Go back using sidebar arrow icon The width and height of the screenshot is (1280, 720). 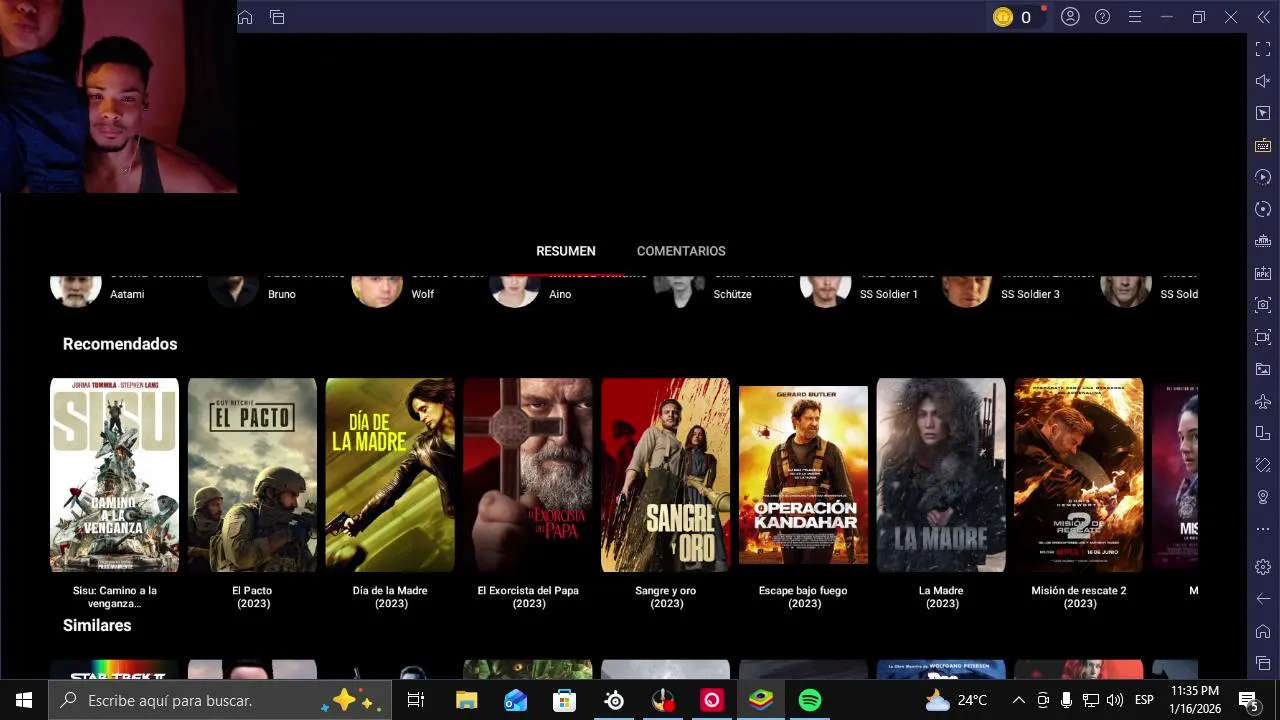[x=1263, y=599]
